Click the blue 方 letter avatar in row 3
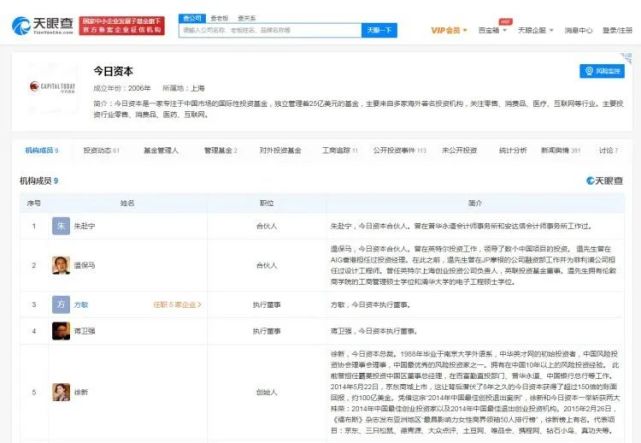This screenshot has height=443, width=641. pyautogui.click(x=61, y=305)
